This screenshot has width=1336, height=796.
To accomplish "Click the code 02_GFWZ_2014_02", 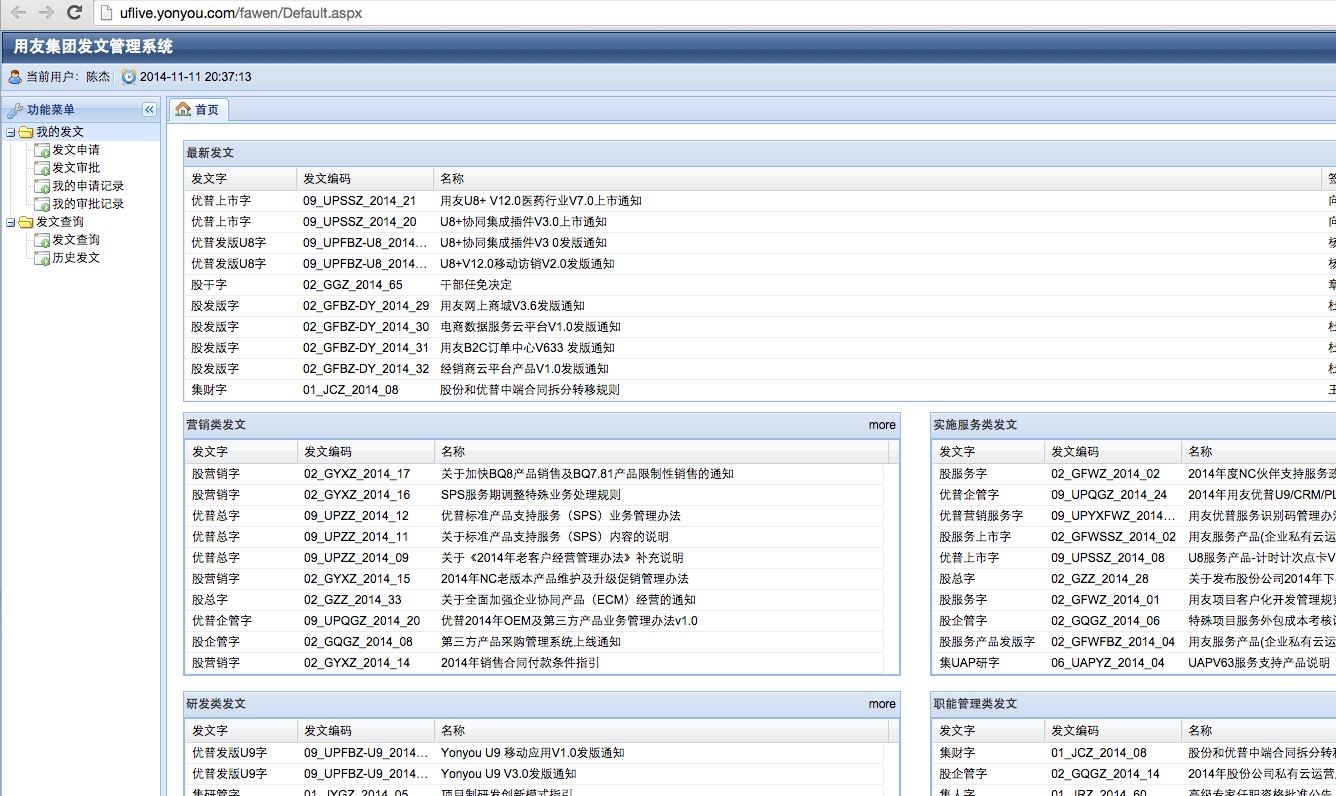I will tap(1106, 474).
